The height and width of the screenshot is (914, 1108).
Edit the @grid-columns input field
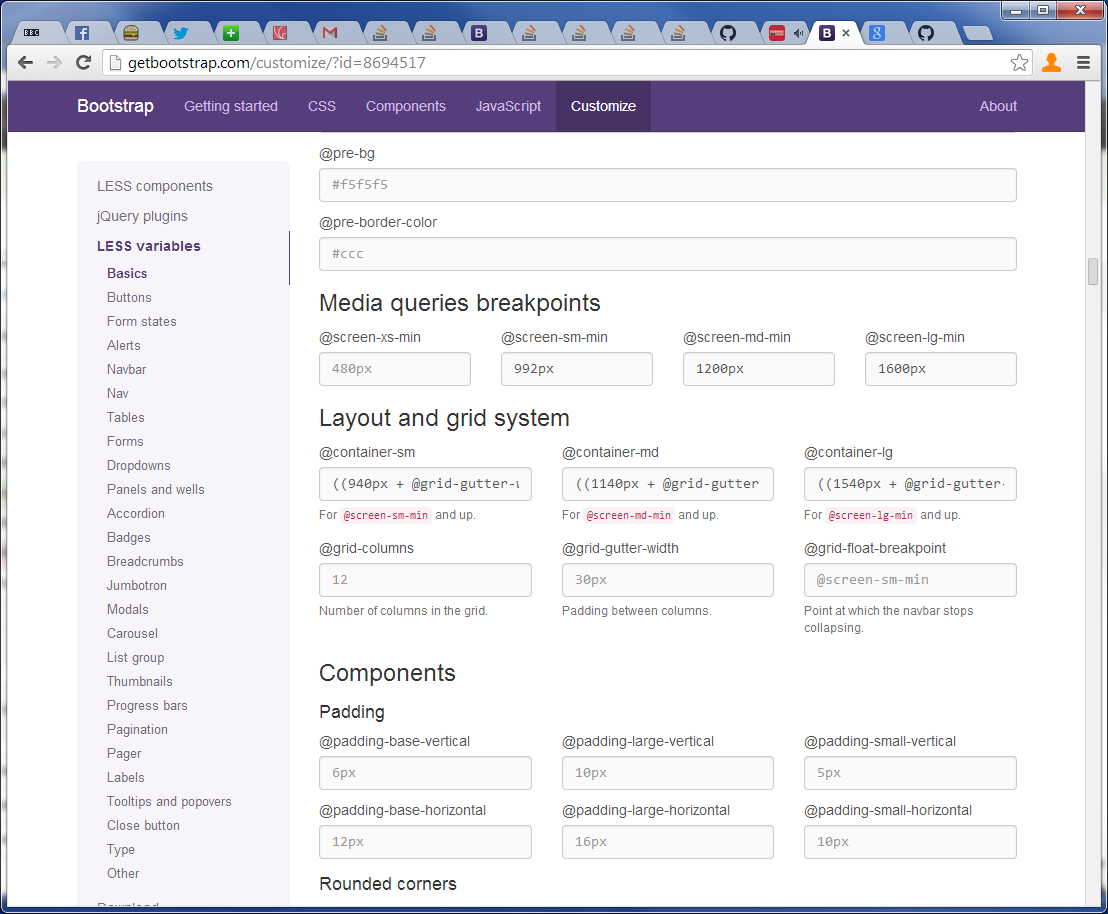tap(425, 580)
